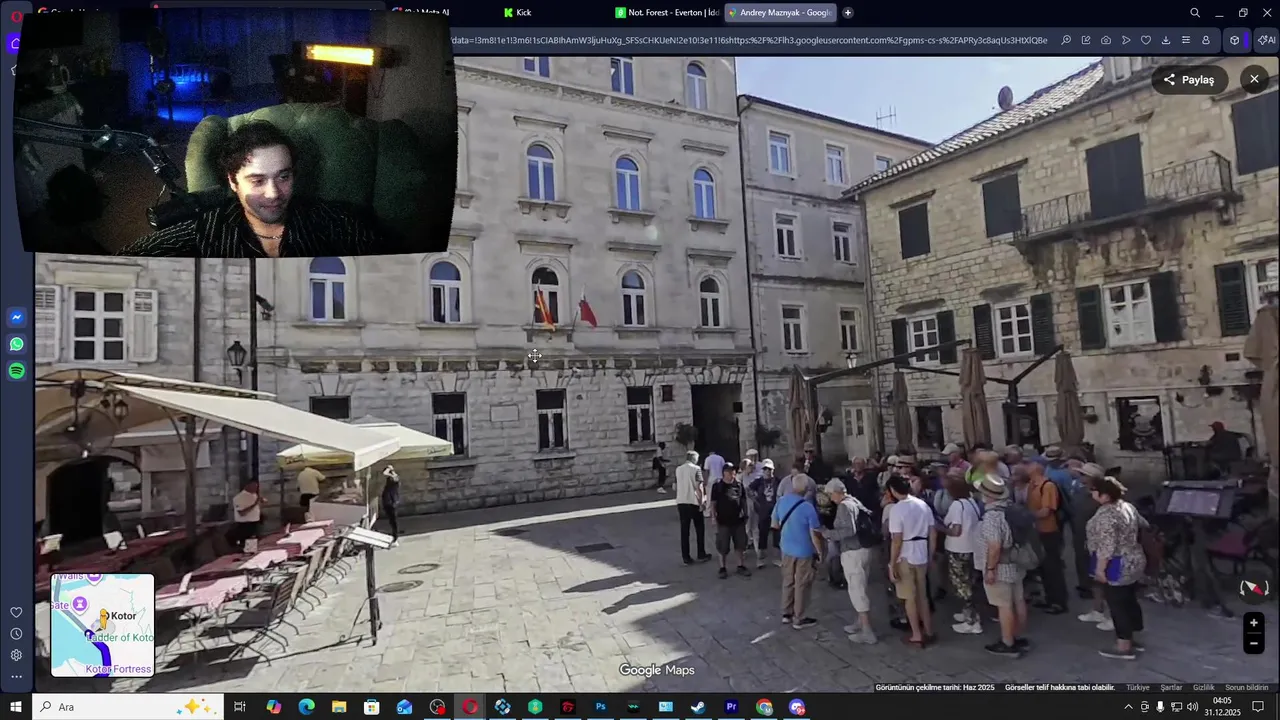Expand the system tray hidden icons chevron

tap(1129, 707)
